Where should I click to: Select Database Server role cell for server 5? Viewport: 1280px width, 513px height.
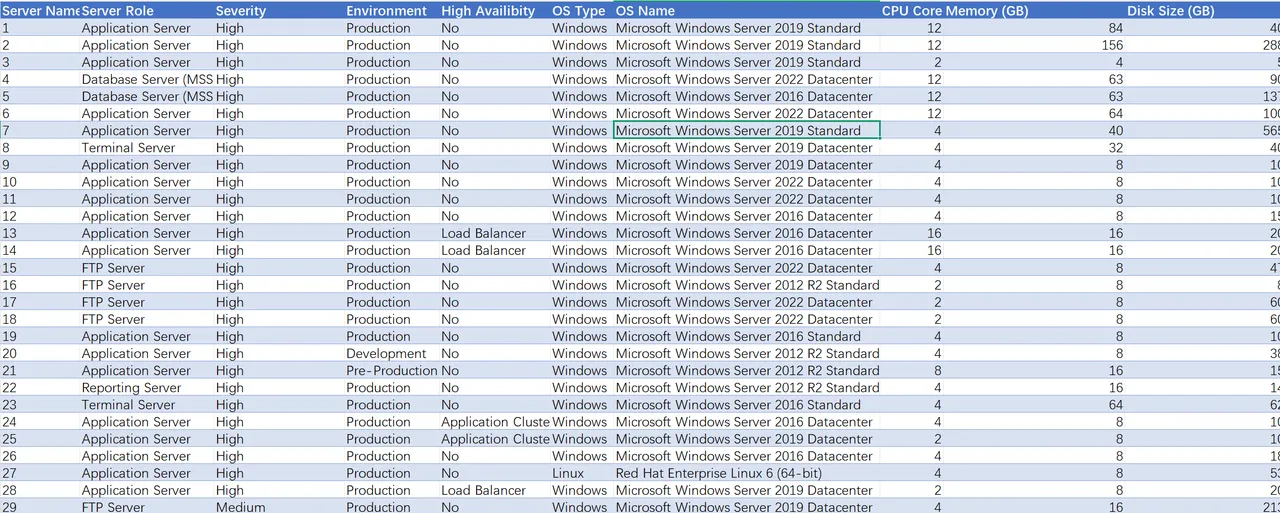(146, 97)
